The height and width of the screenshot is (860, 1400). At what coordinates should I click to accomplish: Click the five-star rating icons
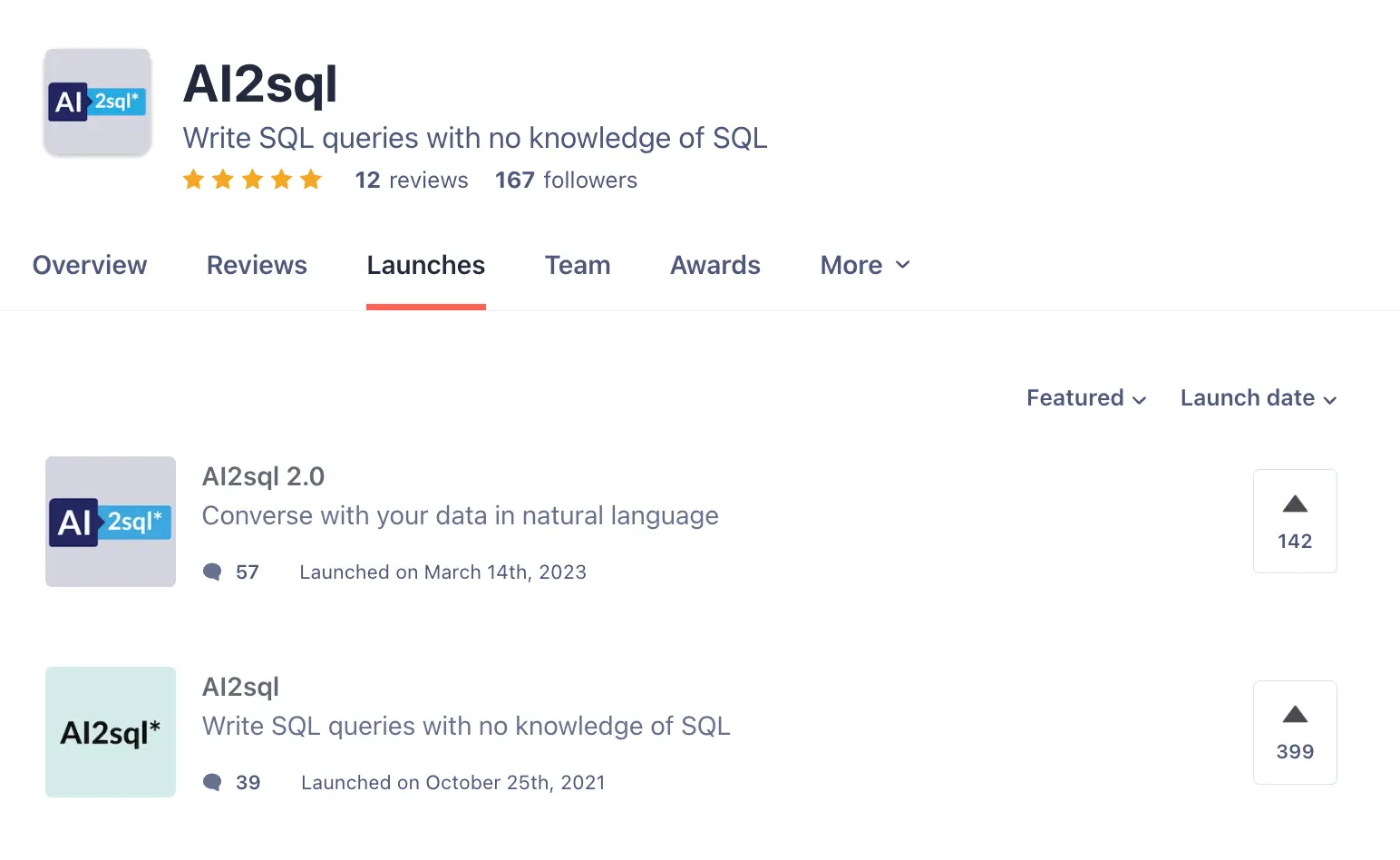[252, 180]
